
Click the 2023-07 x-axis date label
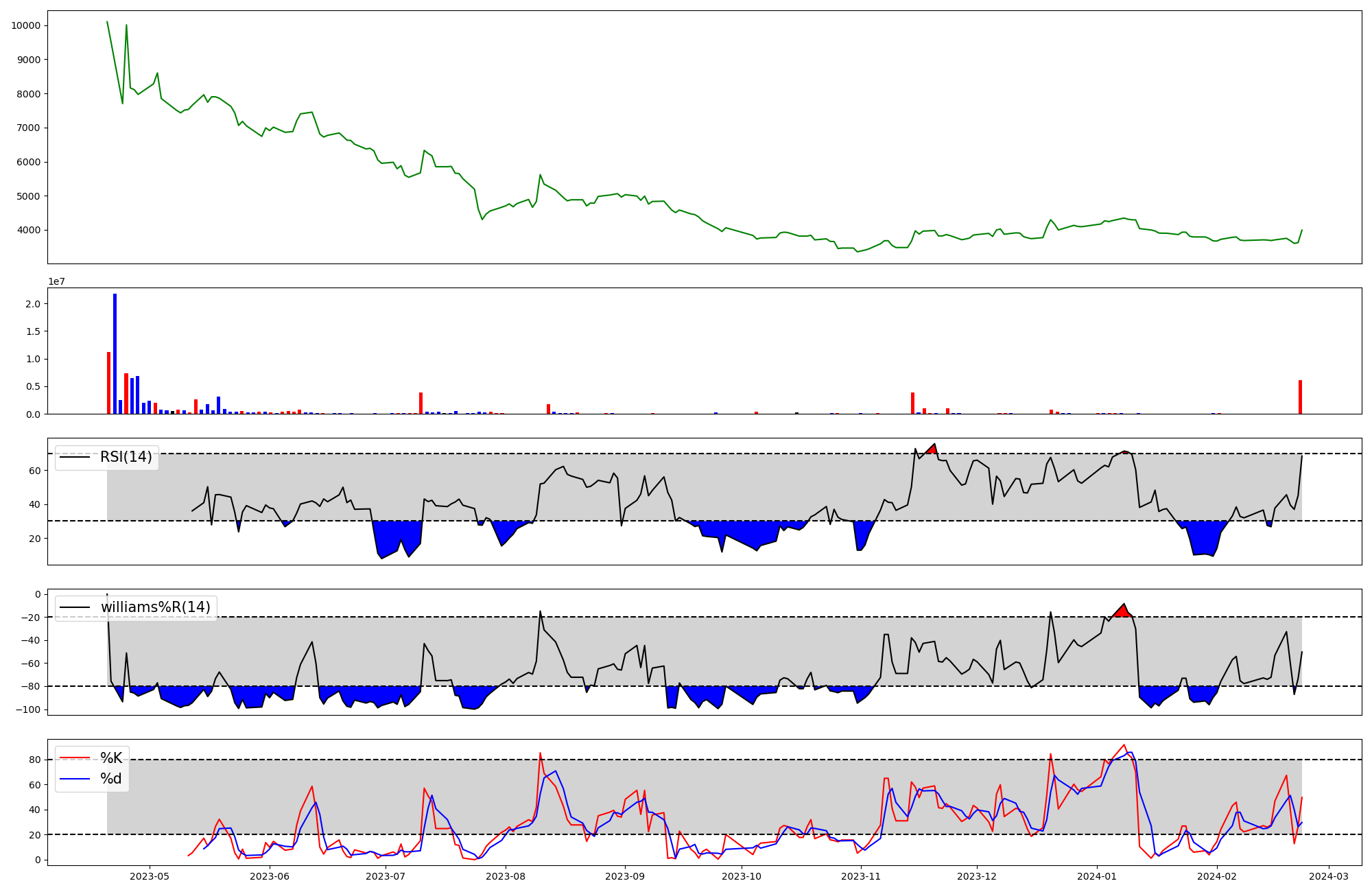pyautogui.click(x=386, y=876)
